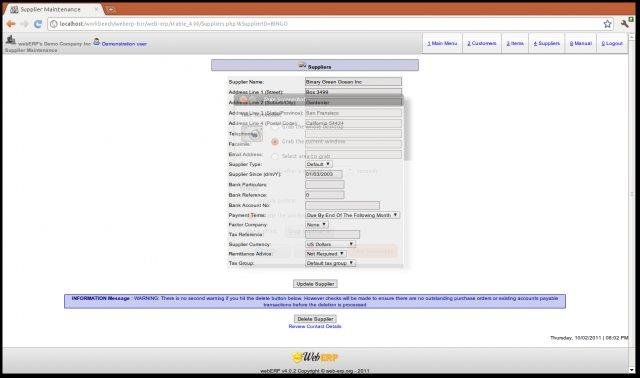Open the browser wrench settings menu
This screenshot has width=640, height=378.
coord(624,24)
